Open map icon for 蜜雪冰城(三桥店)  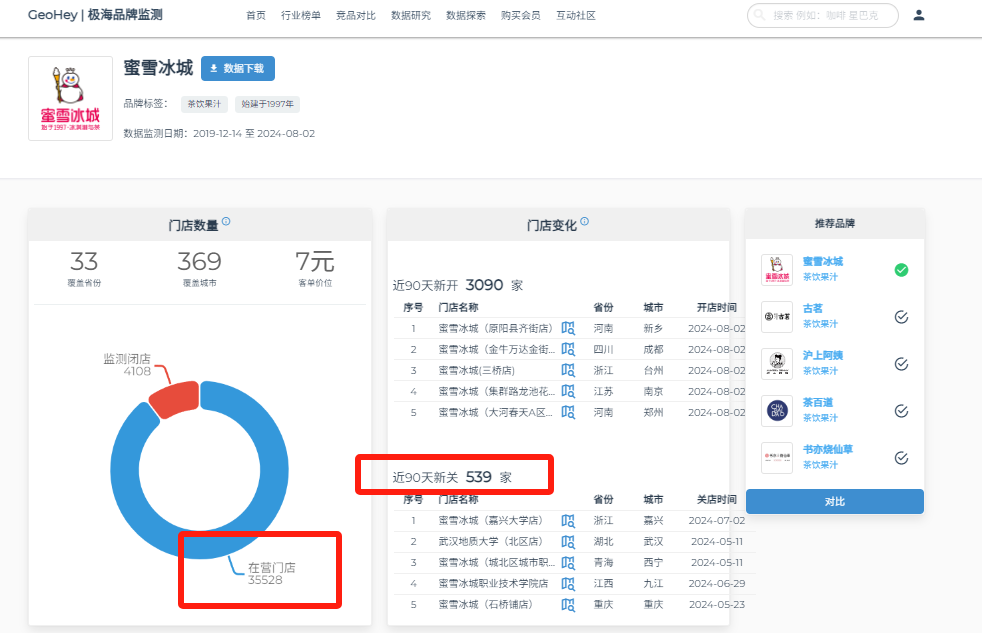tap(568, 370)
